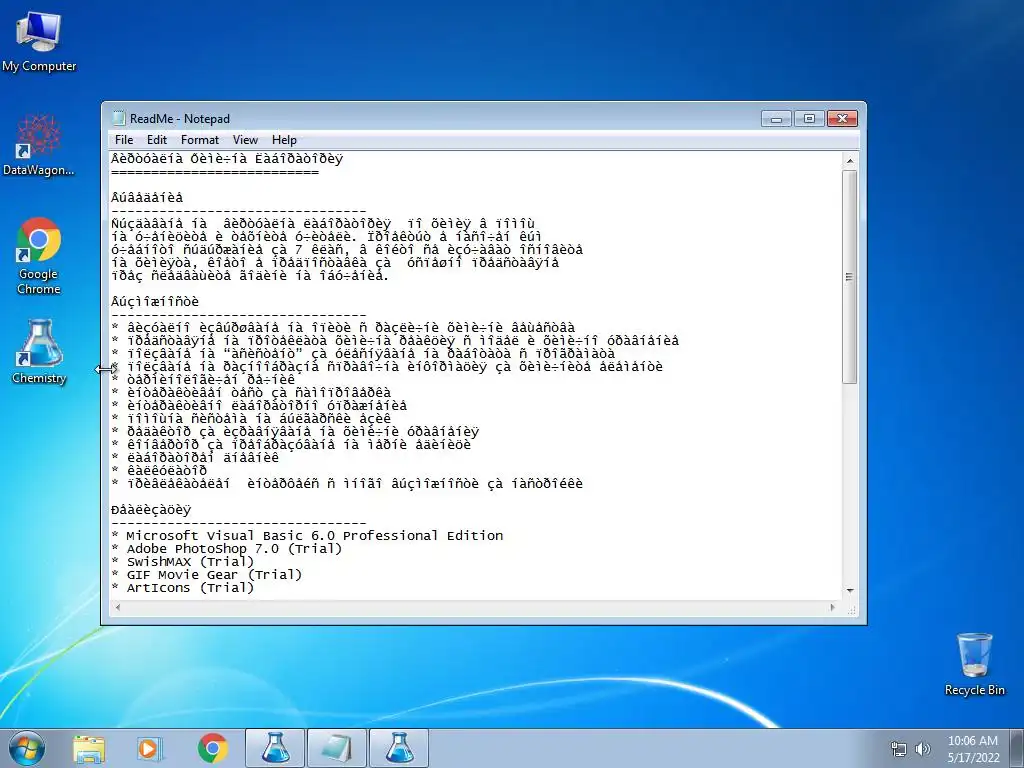The image size is (1024, 768).
Task: Click the network tray icon
Action: pyautogui.click(x=899, y=749)
